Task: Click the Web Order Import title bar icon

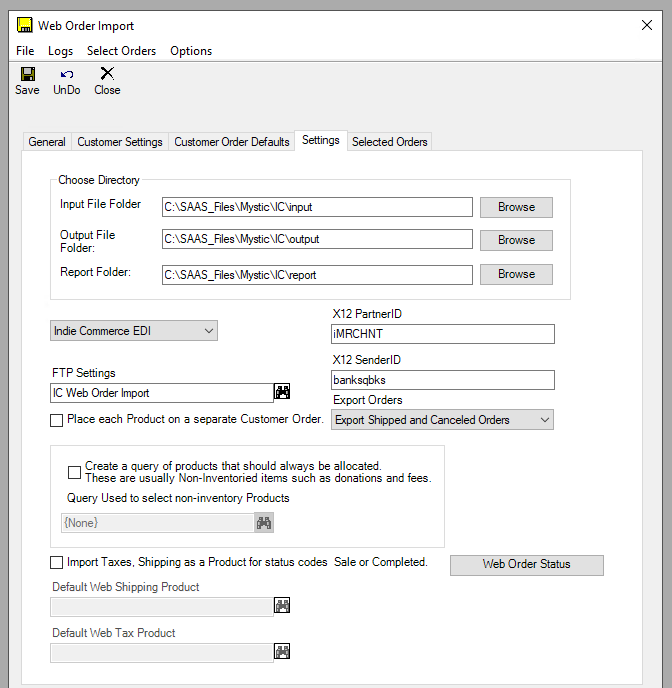Action: click(25, 25)
